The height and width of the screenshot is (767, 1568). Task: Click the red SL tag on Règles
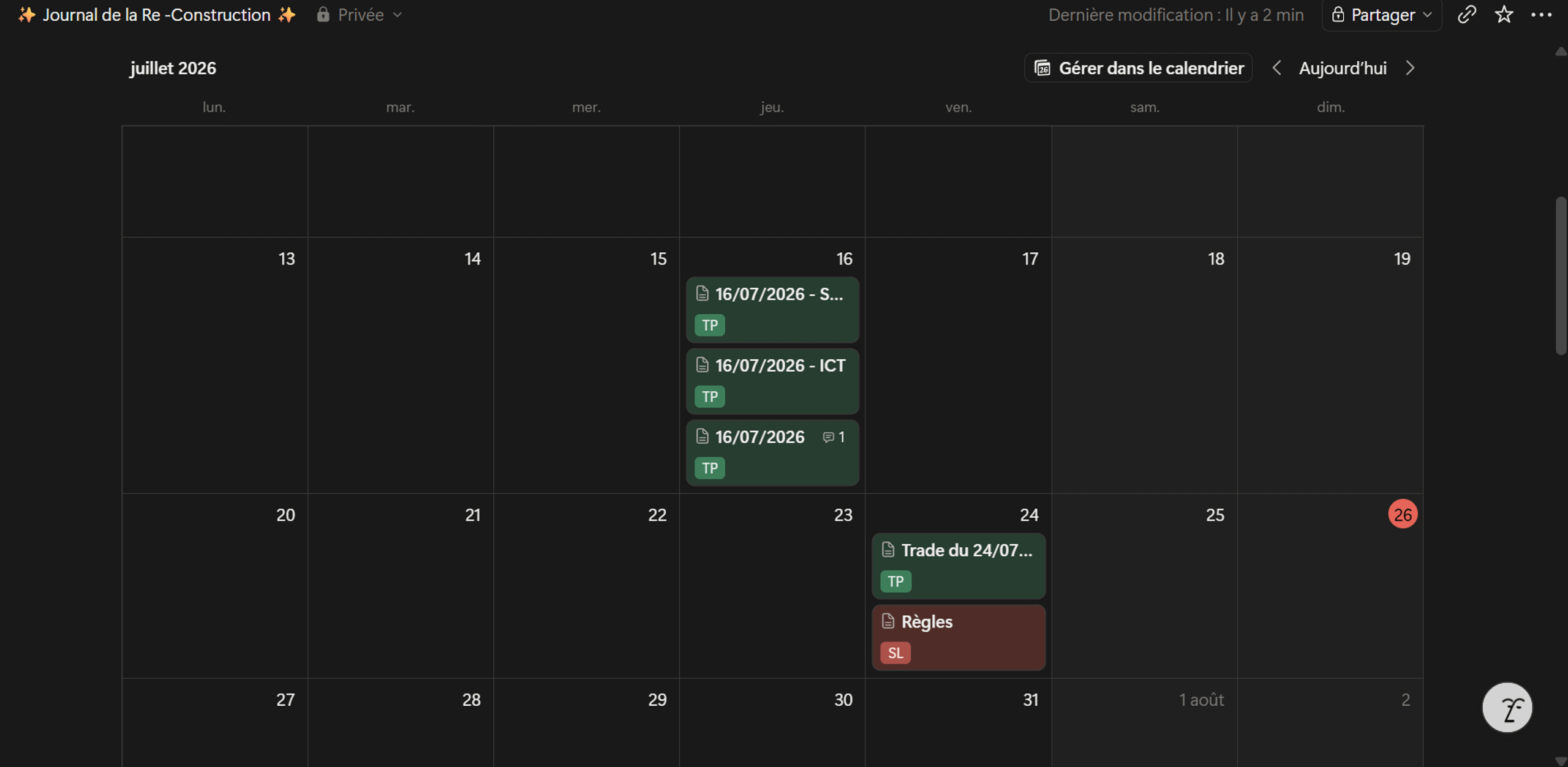pos(895,653)
